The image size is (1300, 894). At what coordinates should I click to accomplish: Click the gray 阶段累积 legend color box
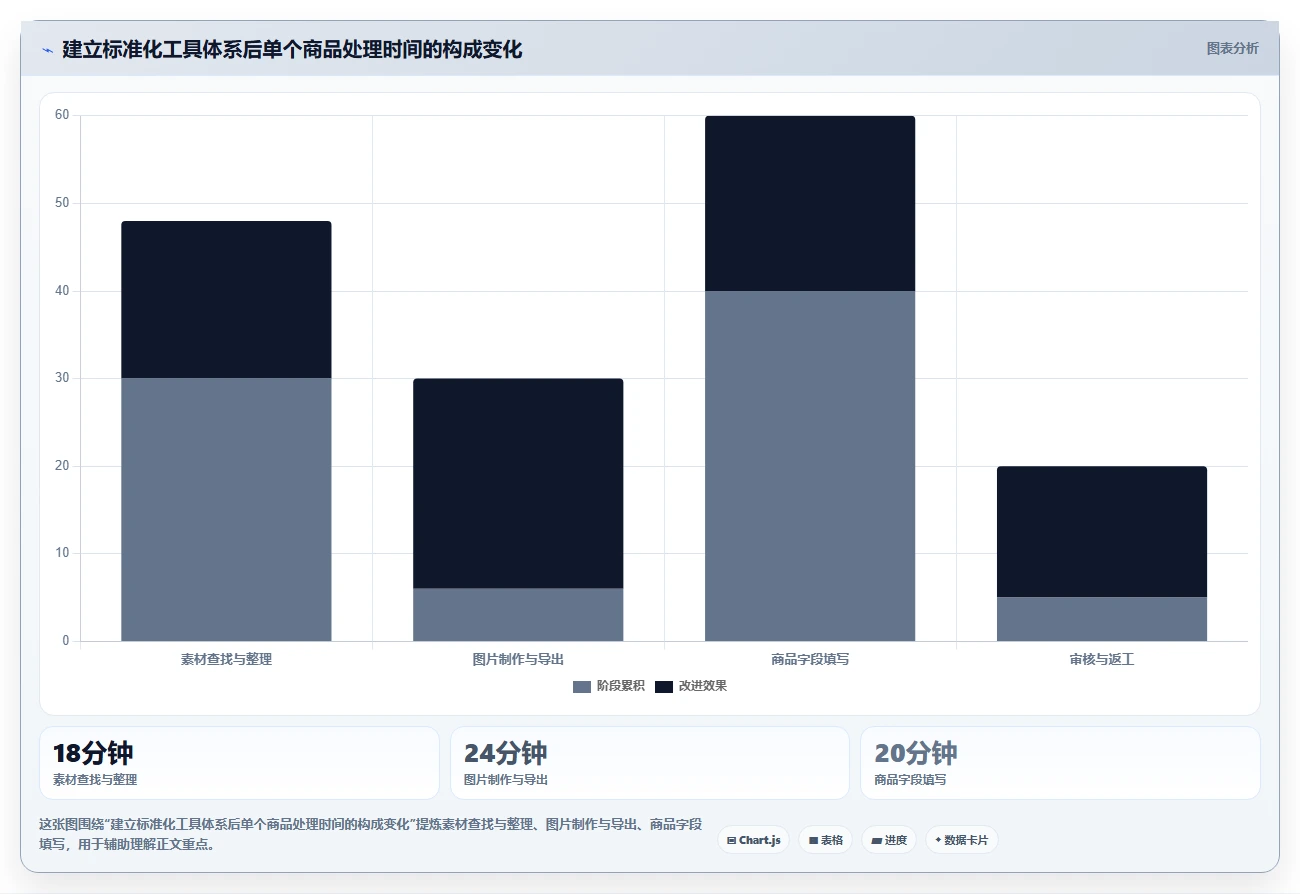pos(582,686)
